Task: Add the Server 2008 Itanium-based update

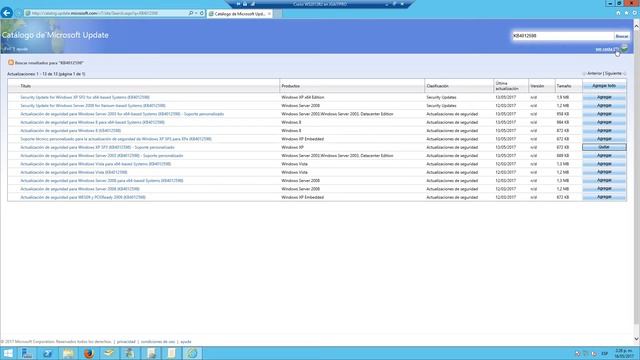Action: [x=604, y=105]
